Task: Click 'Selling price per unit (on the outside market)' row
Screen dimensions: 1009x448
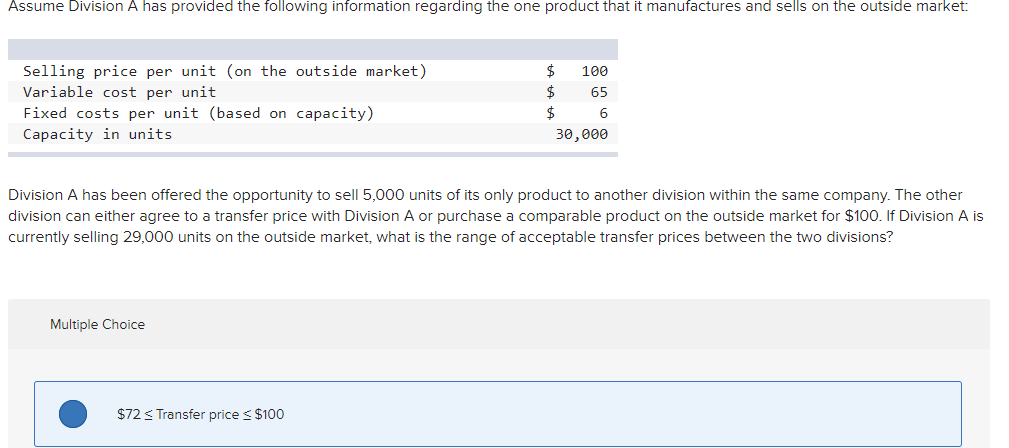Action: click(x=313, y=71)
